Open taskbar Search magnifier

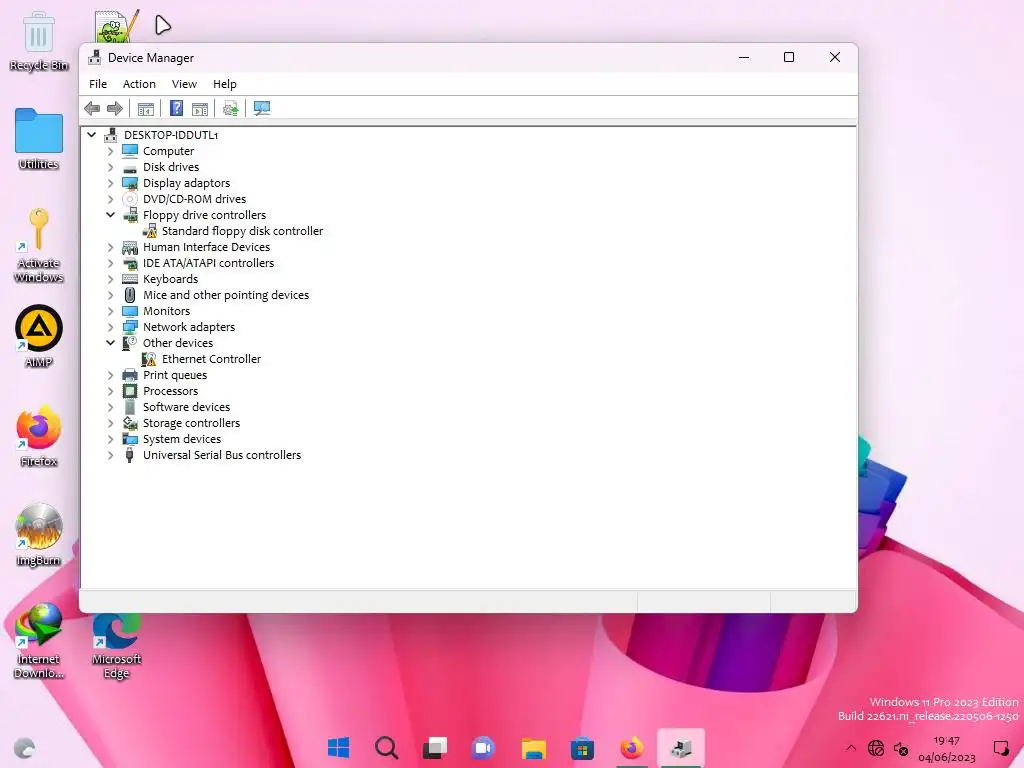pos(387,748)
